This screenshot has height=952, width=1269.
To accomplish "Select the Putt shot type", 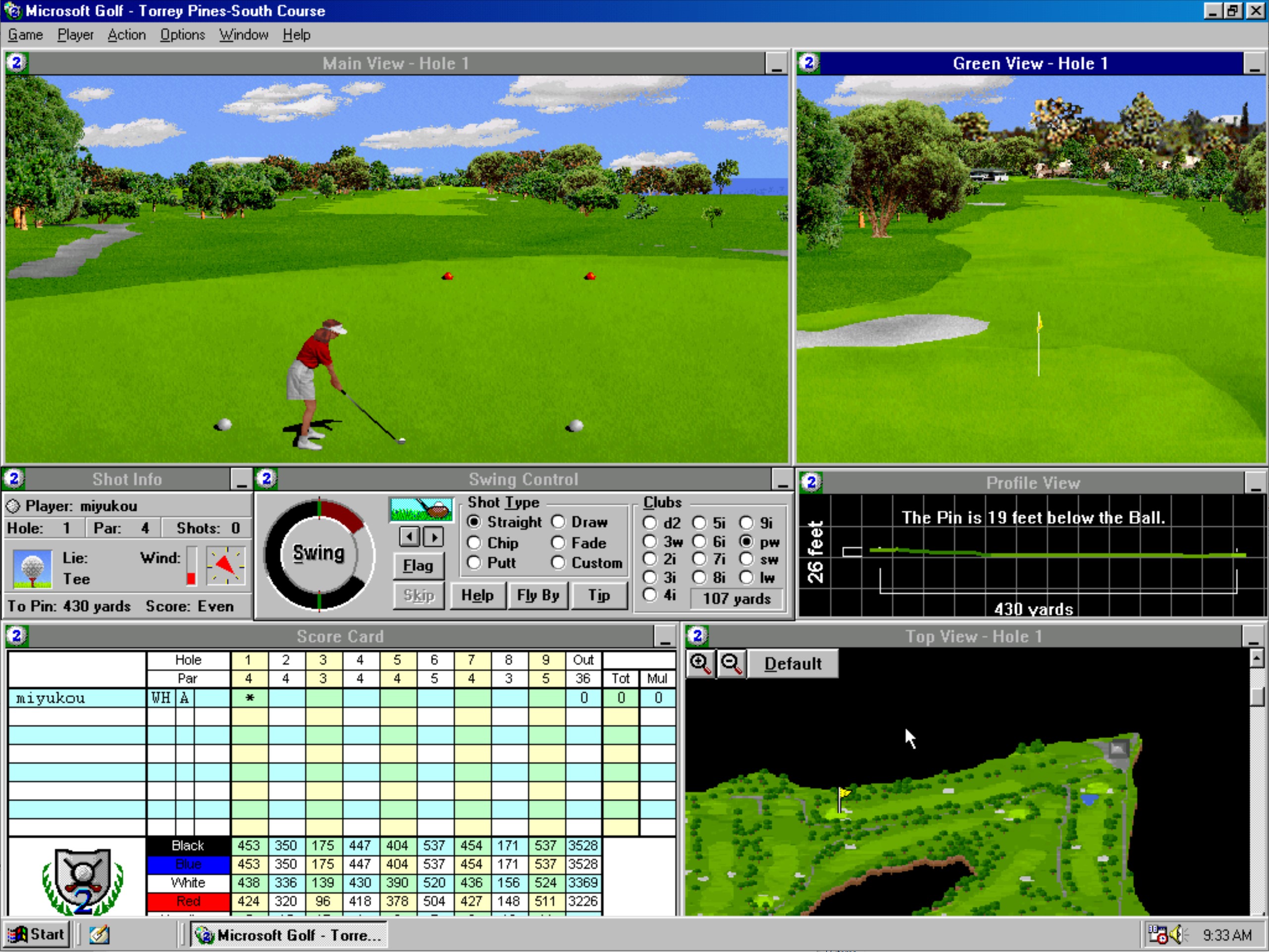I will click(492, 562).
